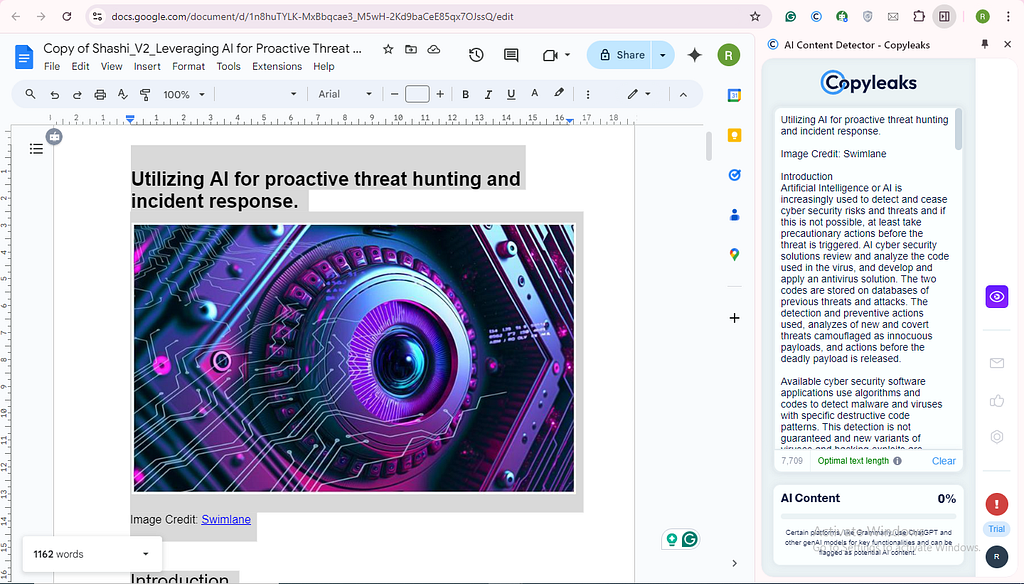Expand the word count dropdown
Screen dimensions: 1024x584
pos(146,554)
